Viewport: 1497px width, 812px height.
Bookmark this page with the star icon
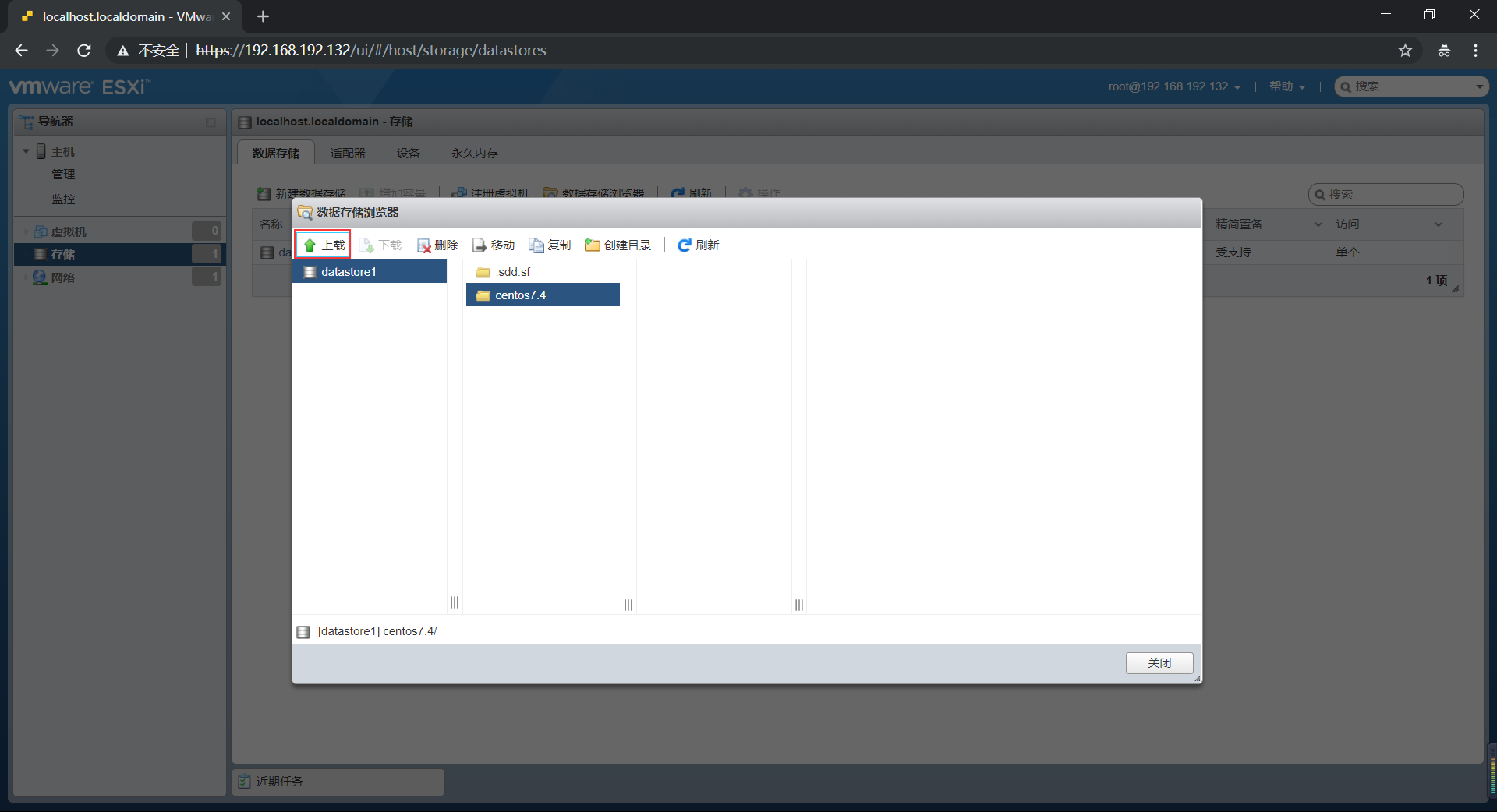(1405, 51)
